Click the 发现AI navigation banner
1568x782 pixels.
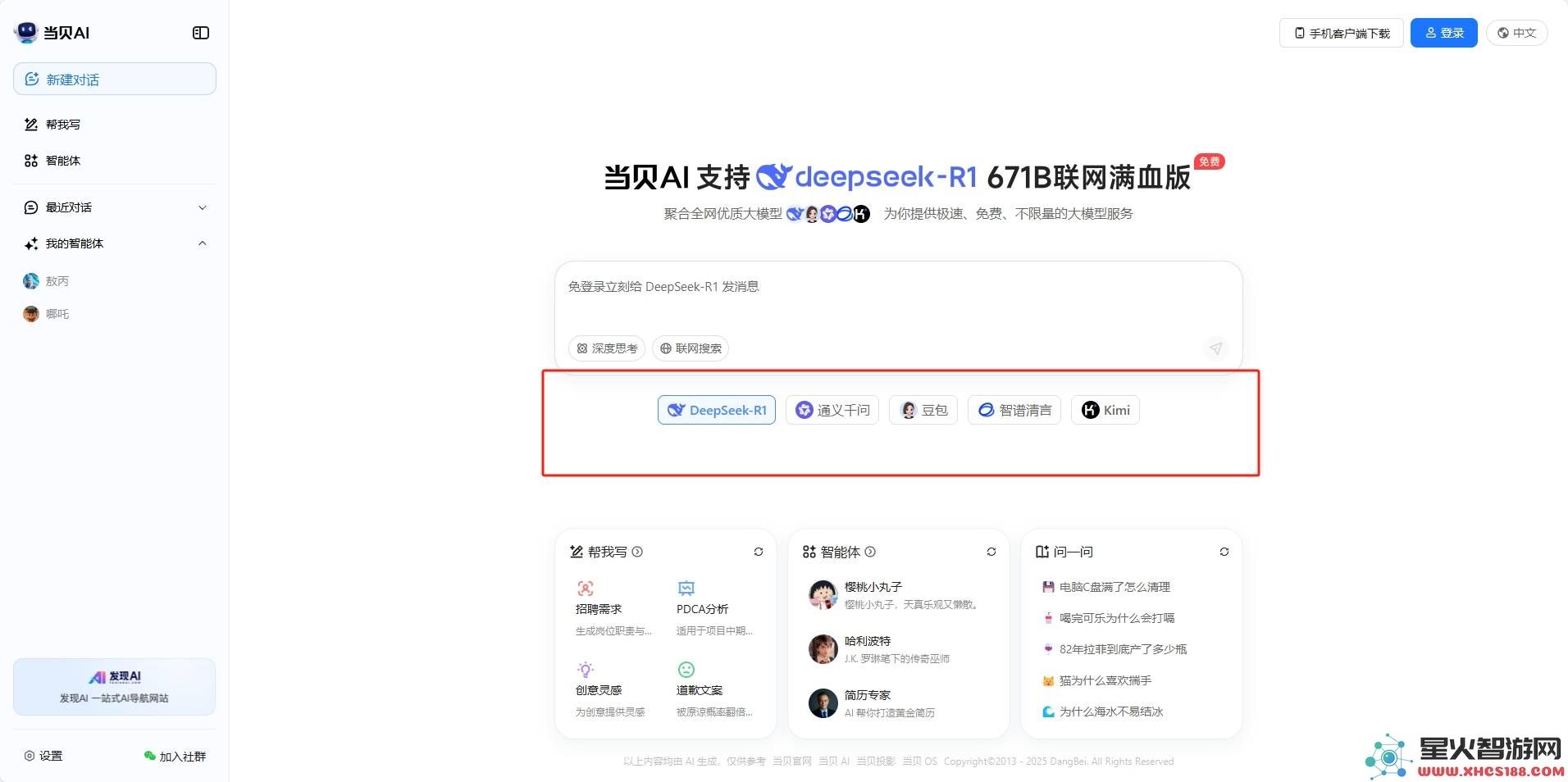point(114,687)
